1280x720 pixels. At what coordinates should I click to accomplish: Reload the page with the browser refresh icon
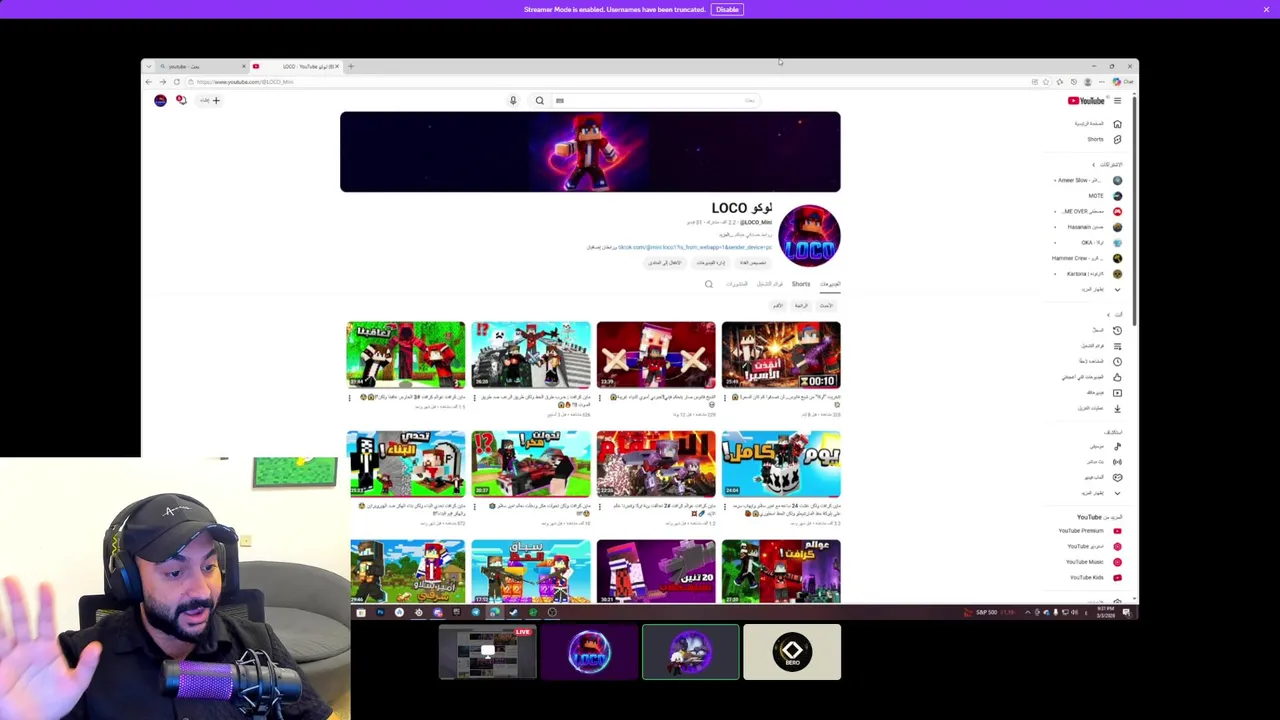(177, 82)
